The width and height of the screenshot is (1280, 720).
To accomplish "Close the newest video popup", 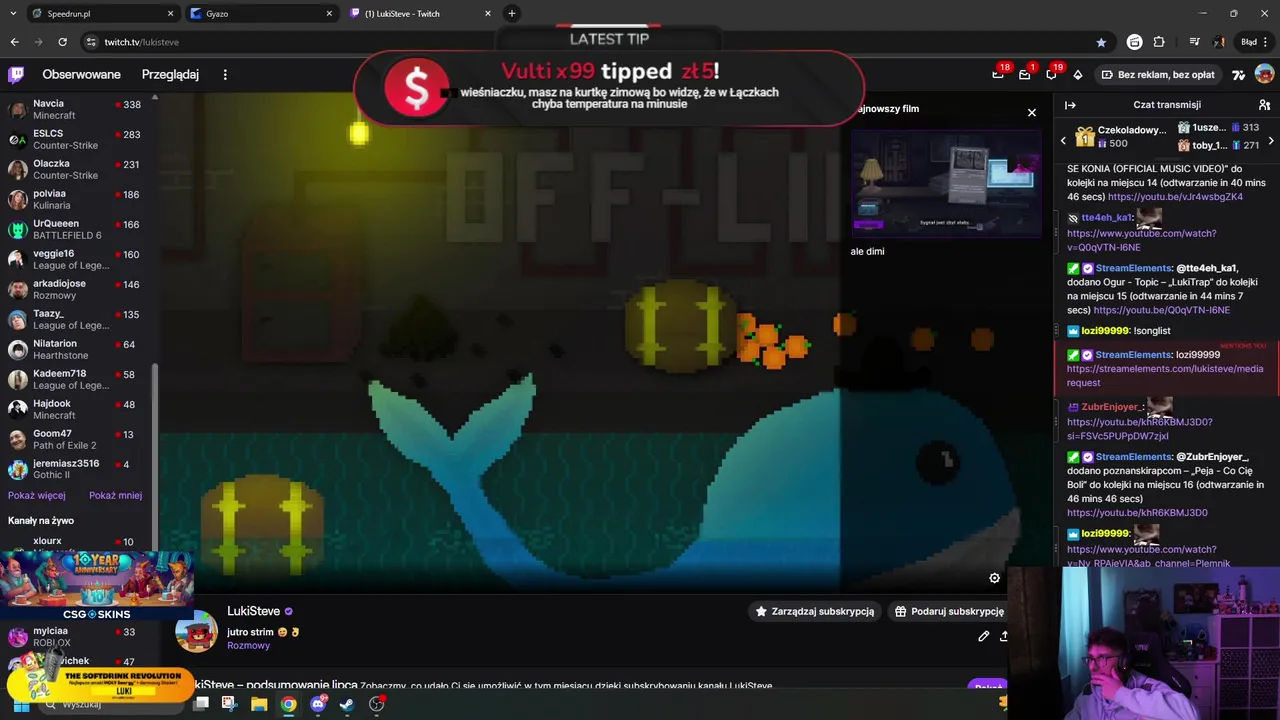I will coord(1032,112).
